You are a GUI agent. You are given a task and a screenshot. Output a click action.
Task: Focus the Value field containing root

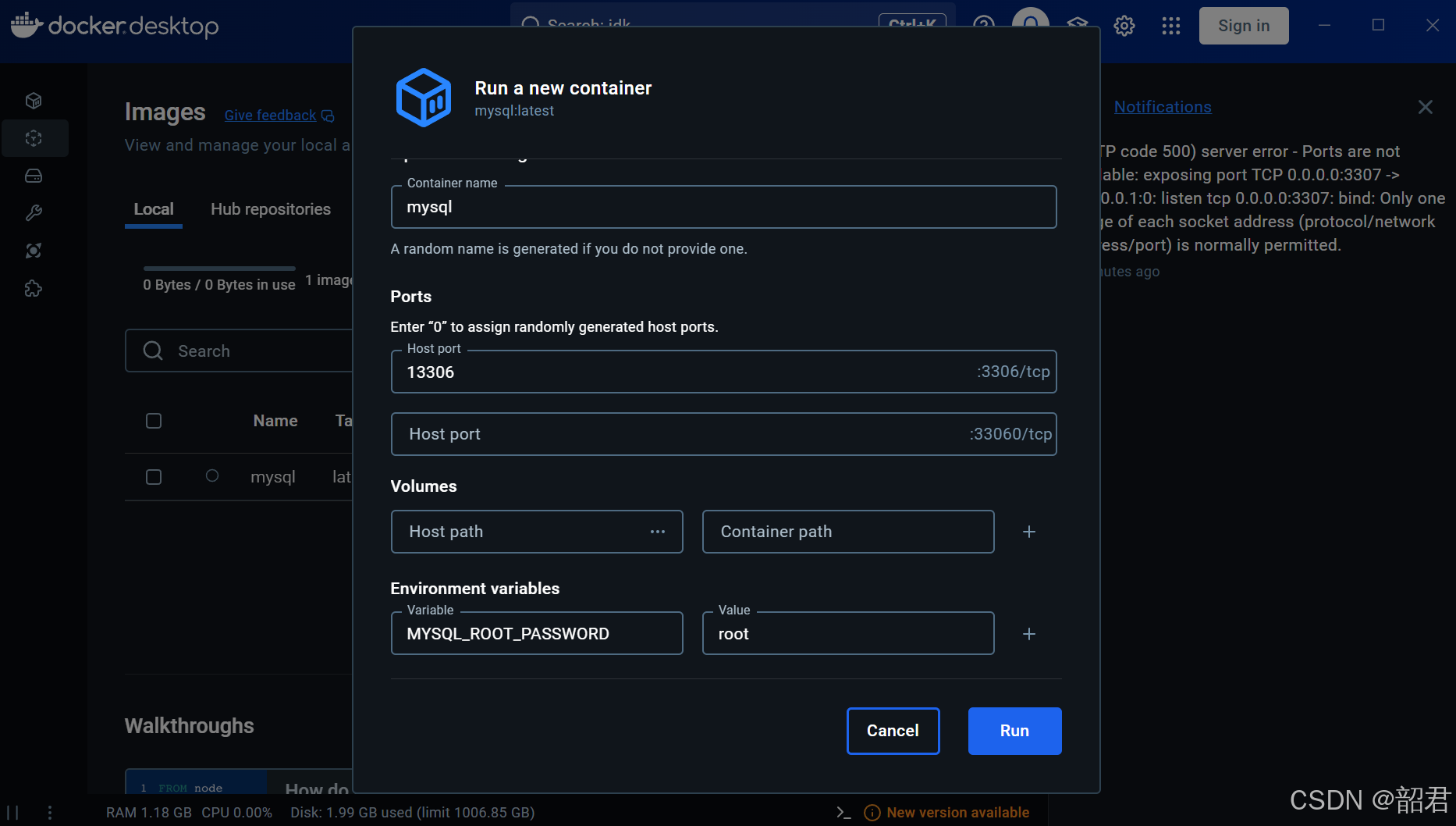click(848, 633)
